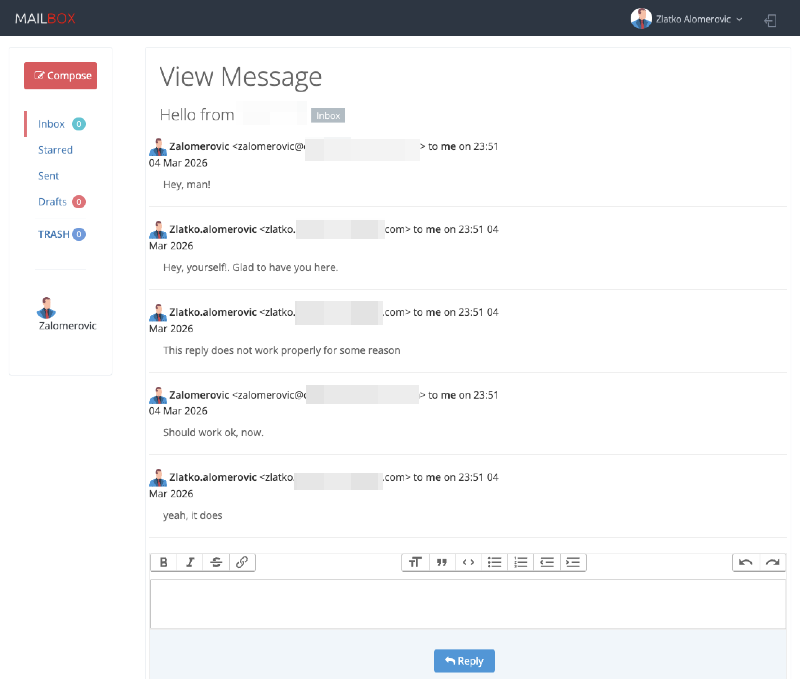This screenshot has height=679, width=800.
Task: Open the code view icon
Action: coord(467,562)
